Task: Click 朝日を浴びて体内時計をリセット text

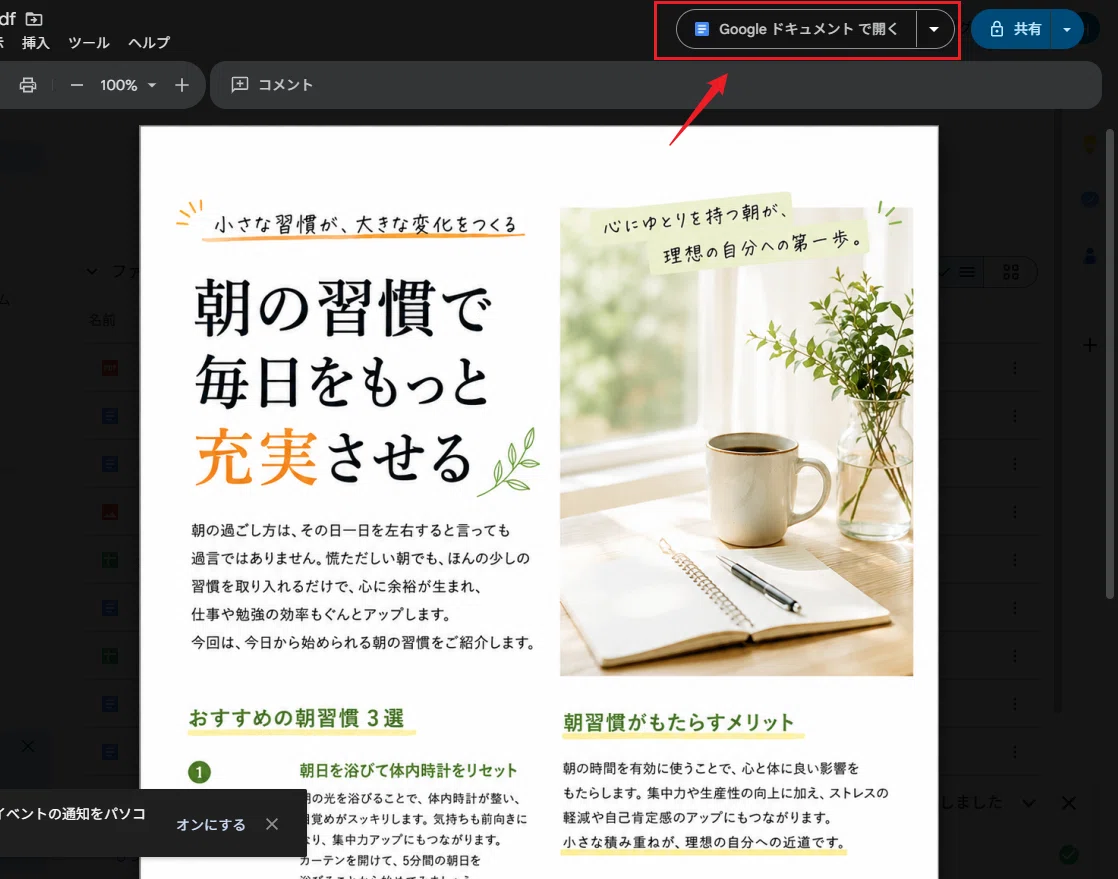Action: pos(408,770)
